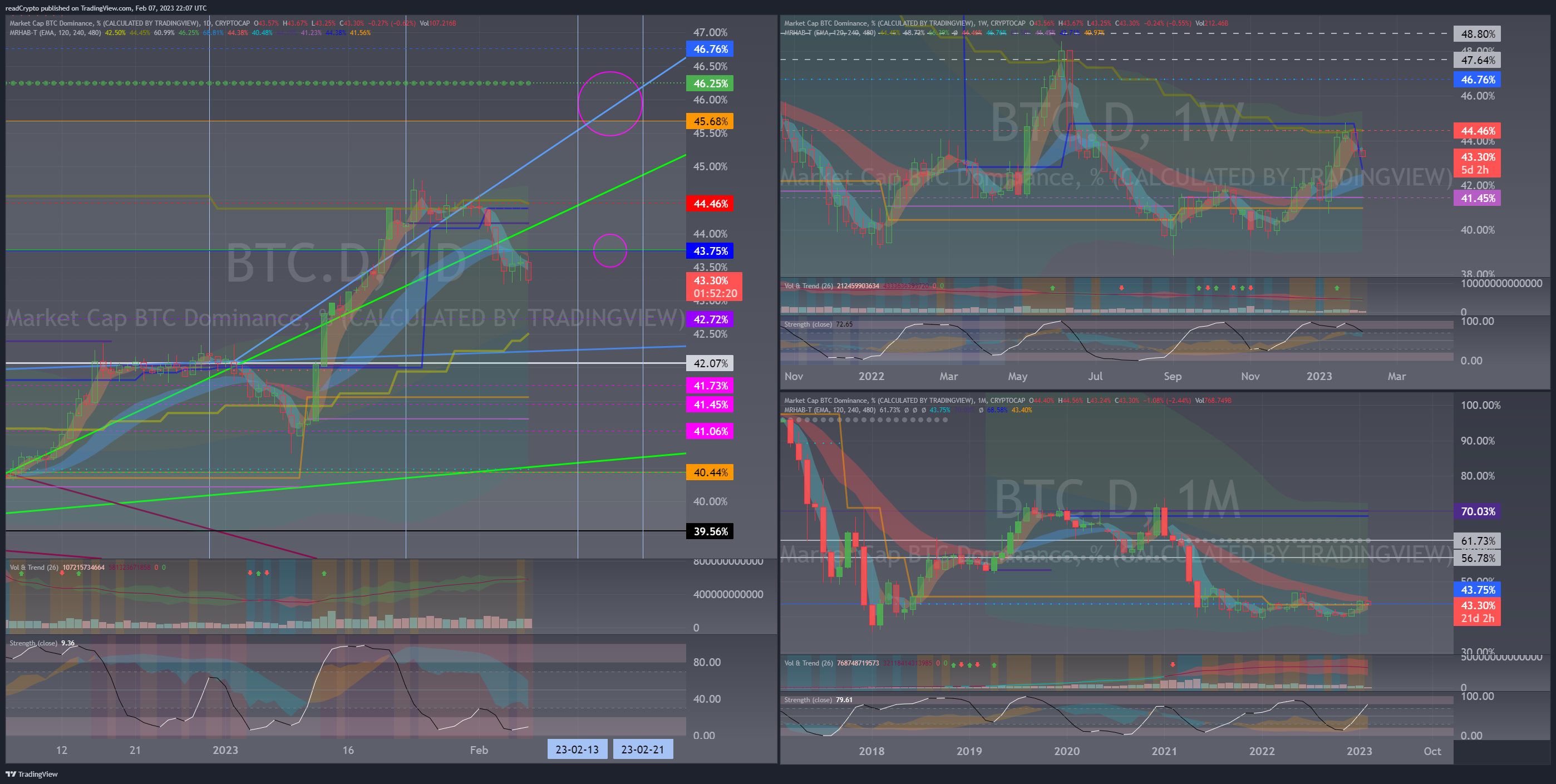Click the purple 70.03% label on monthly chart
1556x784 pixels.
[x=1478, y=511]
